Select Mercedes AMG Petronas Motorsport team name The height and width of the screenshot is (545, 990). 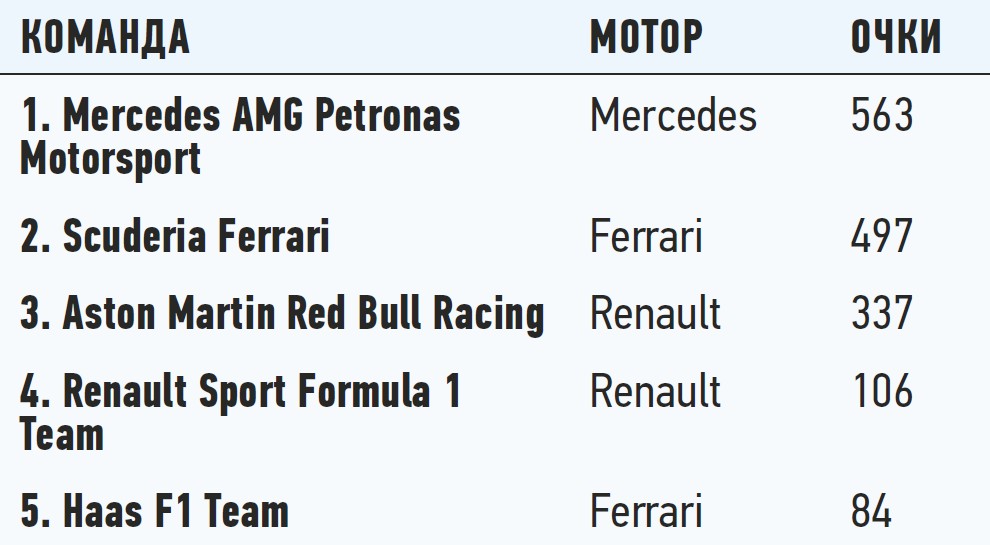[240, 116]
